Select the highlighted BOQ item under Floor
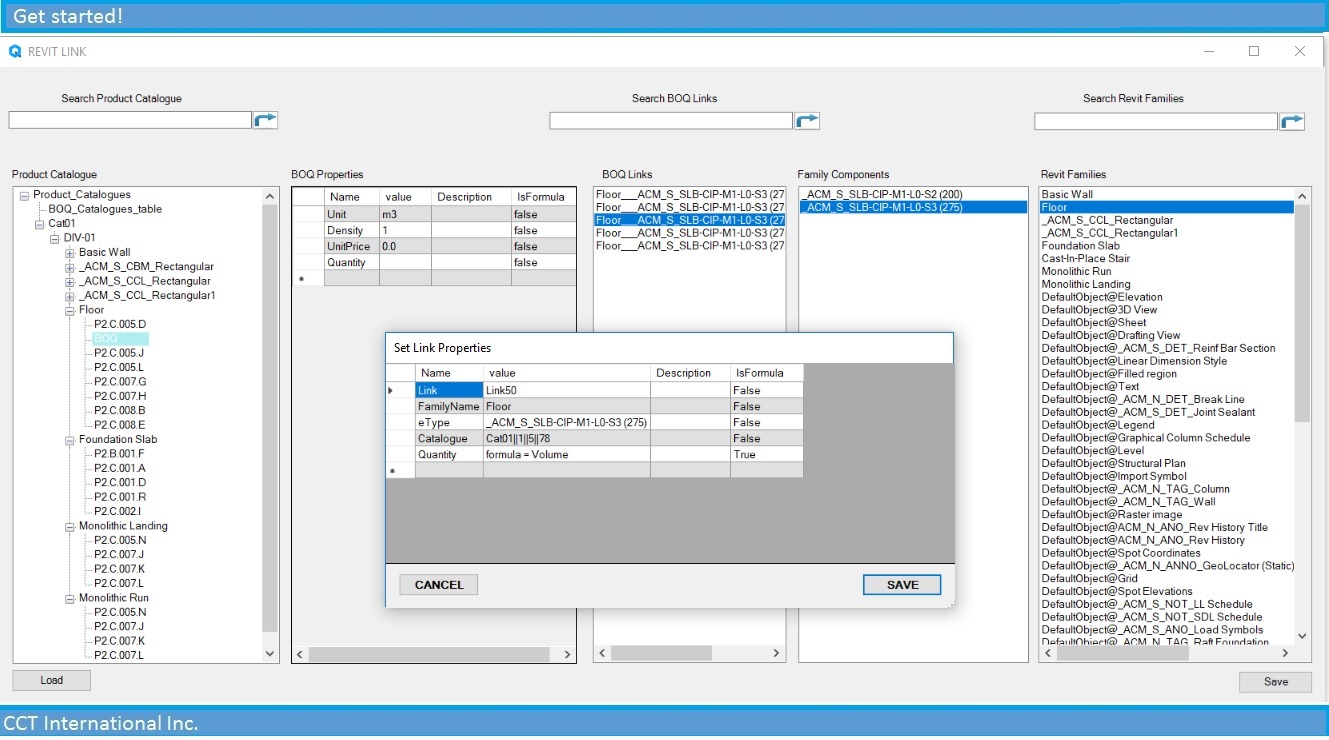This screenshot has width=1329, height=740. pos(107,338)
